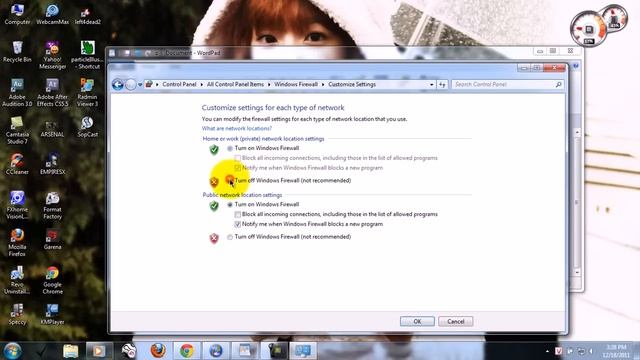Expand arrow after All Control Panel Items

(269, 84)
